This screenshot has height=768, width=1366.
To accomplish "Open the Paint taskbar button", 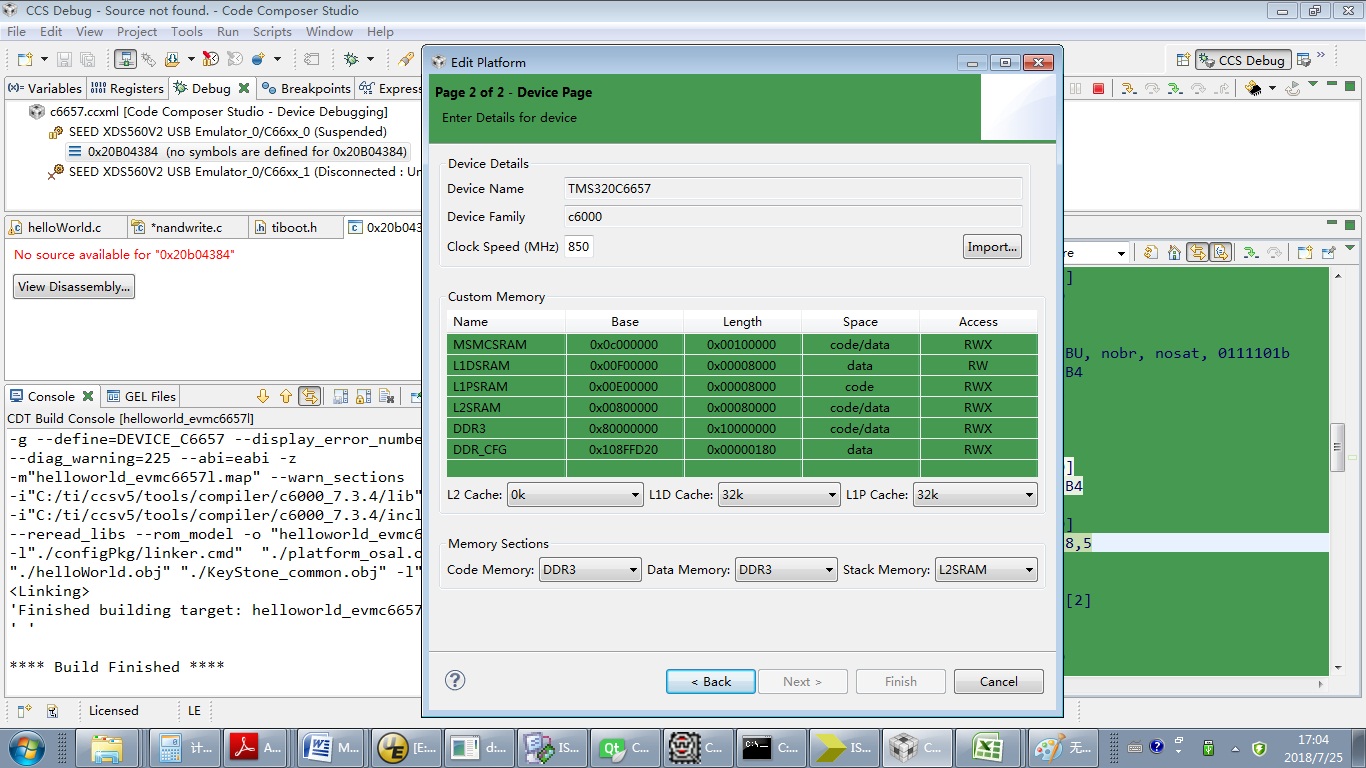I will point(1062,747).
